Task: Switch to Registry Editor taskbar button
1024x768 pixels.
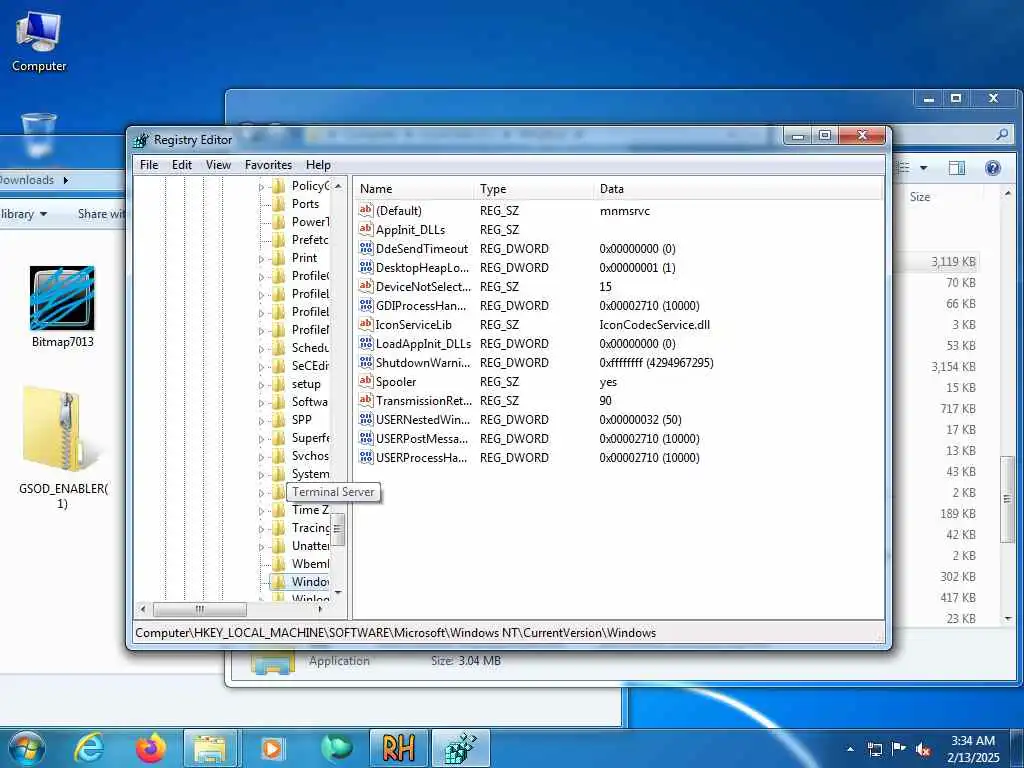Action: point(461,748)
